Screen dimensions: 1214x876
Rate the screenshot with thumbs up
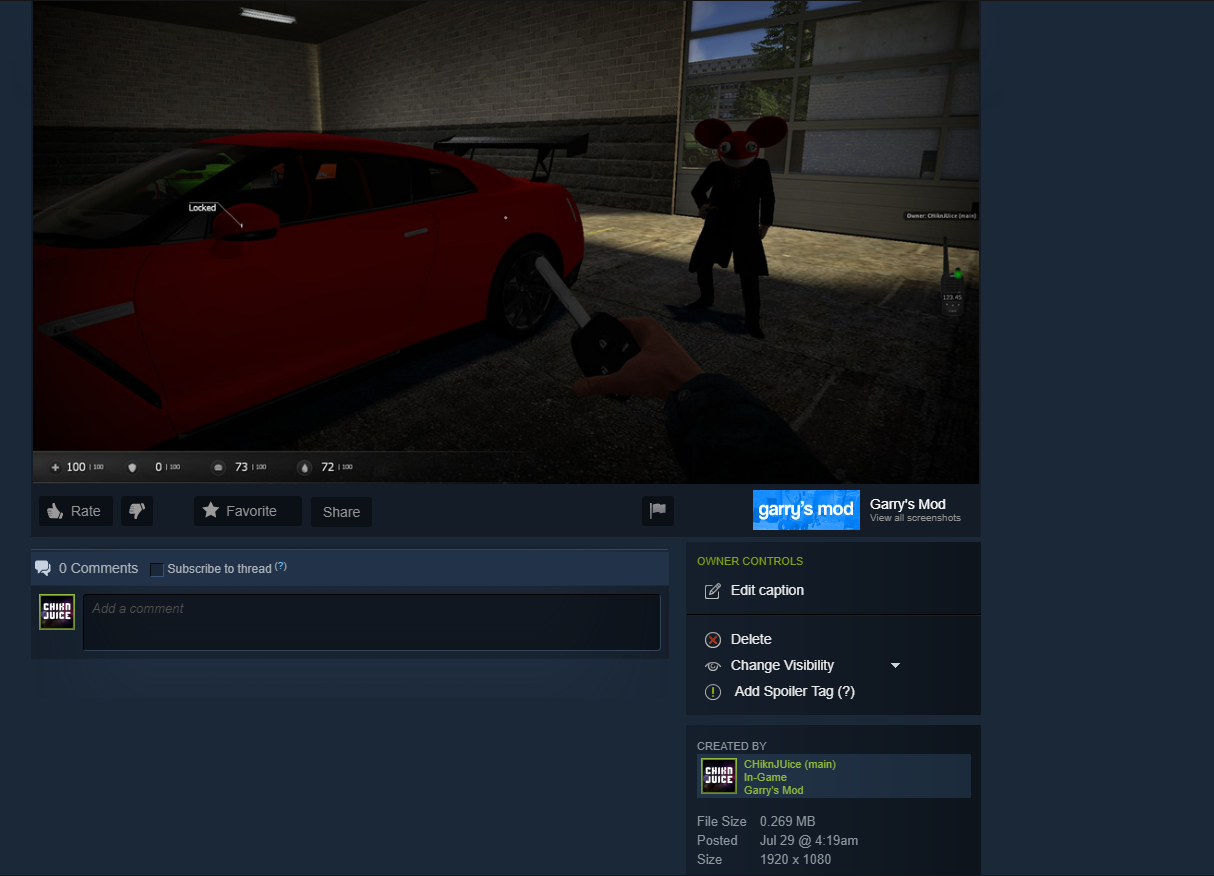pos(76,511)
